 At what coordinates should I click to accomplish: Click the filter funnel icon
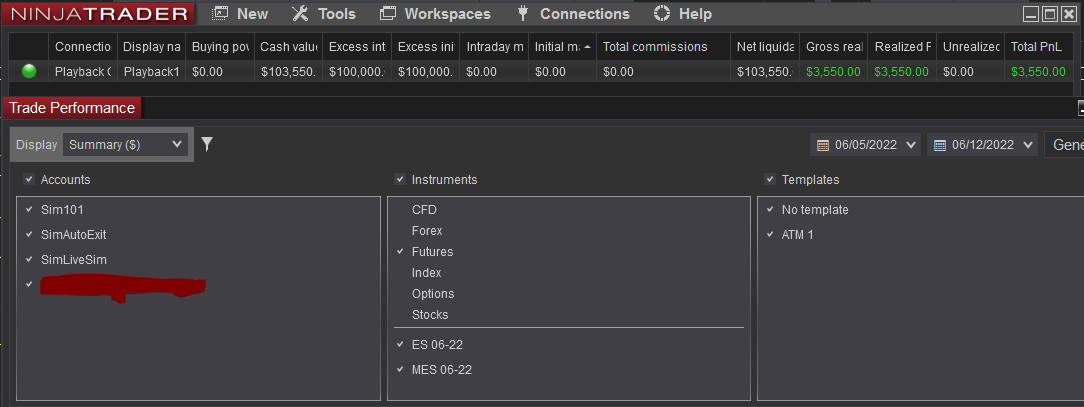click(x=207, y=144)
